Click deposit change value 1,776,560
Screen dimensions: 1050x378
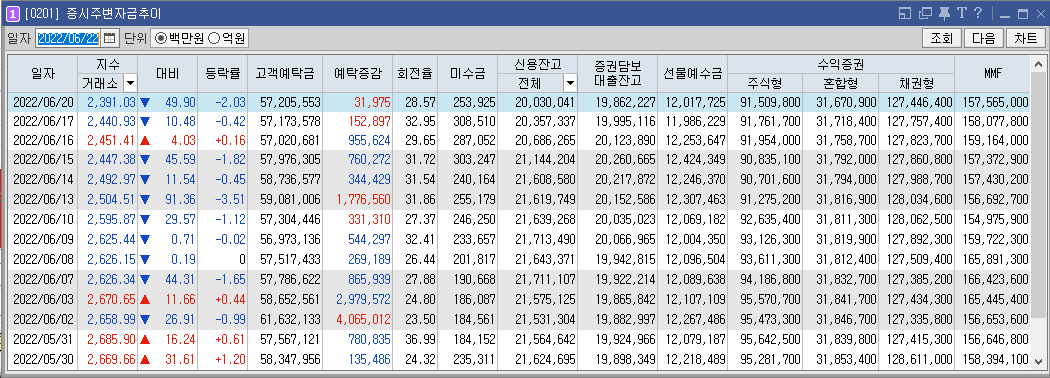363,199
